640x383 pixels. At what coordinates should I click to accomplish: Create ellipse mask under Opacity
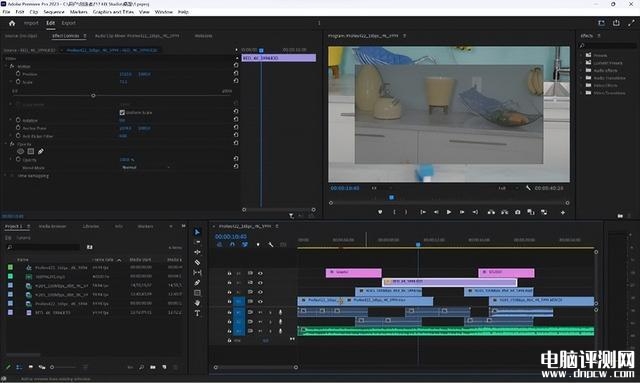20,151
